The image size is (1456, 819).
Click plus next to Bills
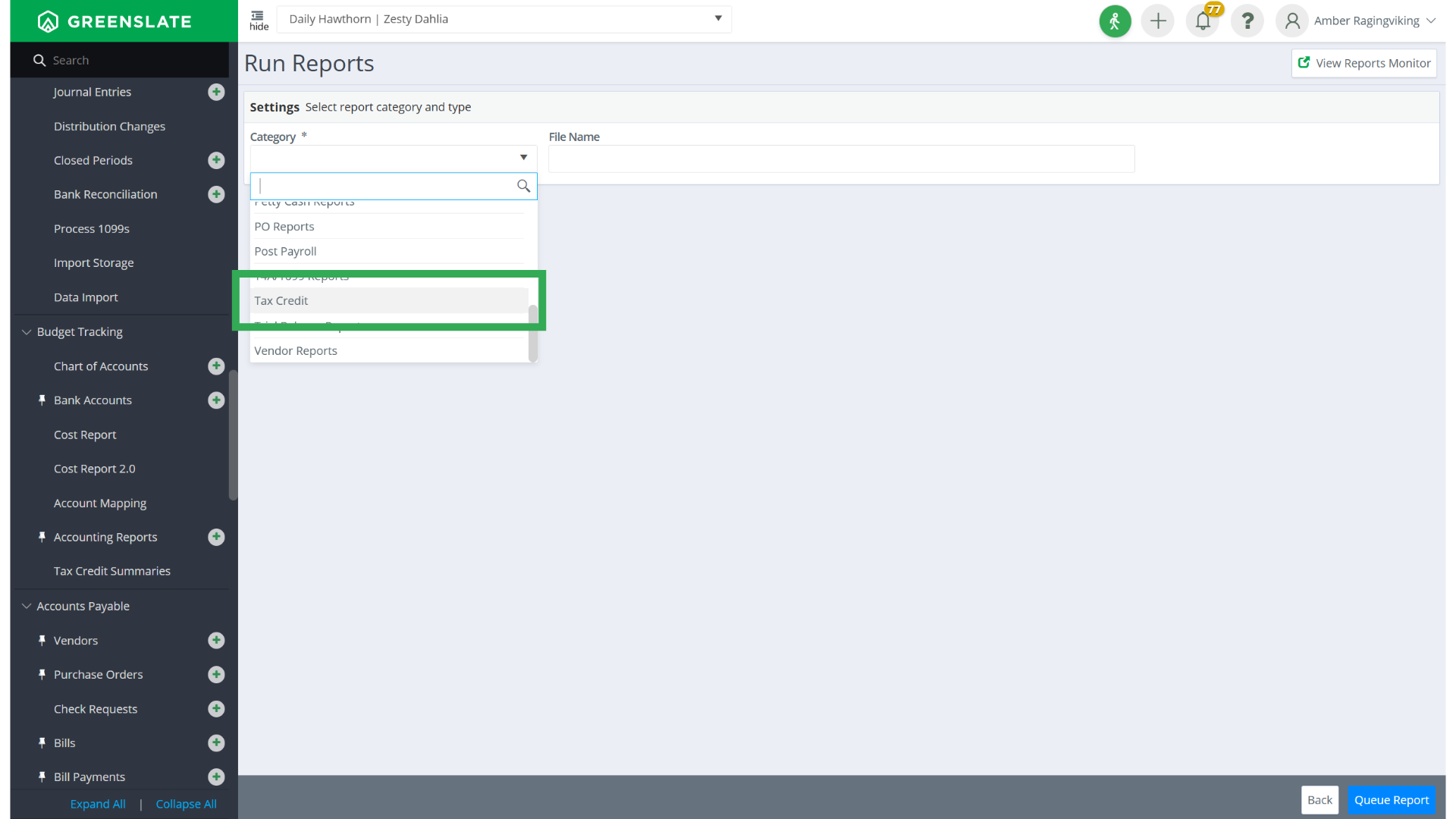coord(216,743)
